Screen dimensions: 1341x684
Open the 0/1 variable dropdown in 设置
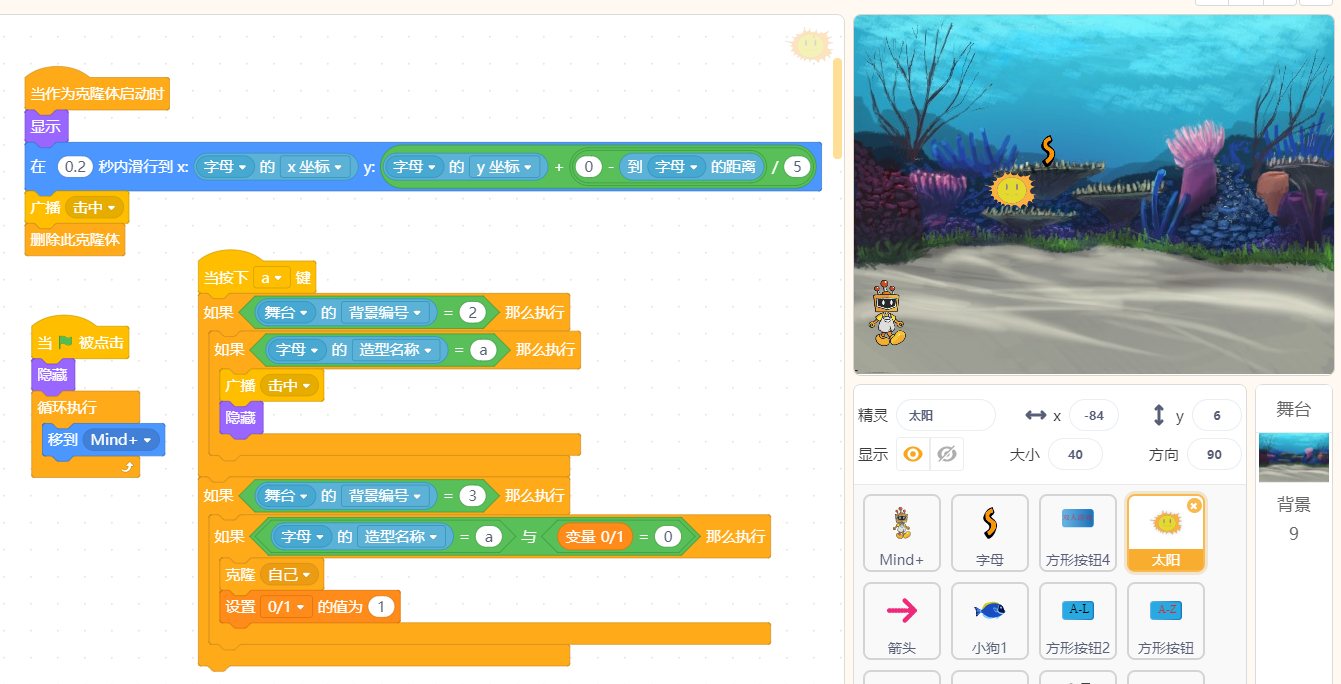[286, 606]
